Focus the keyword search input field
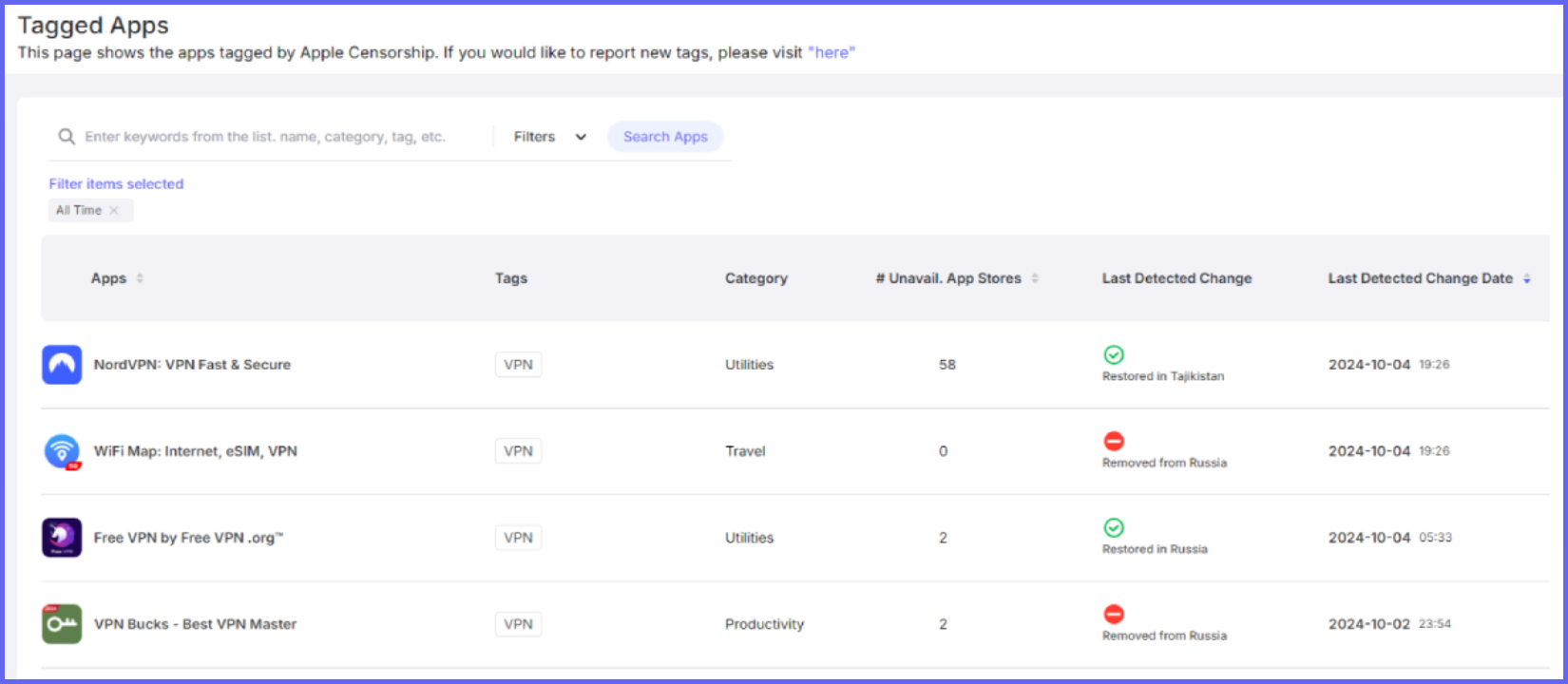 tap(265, 137)
